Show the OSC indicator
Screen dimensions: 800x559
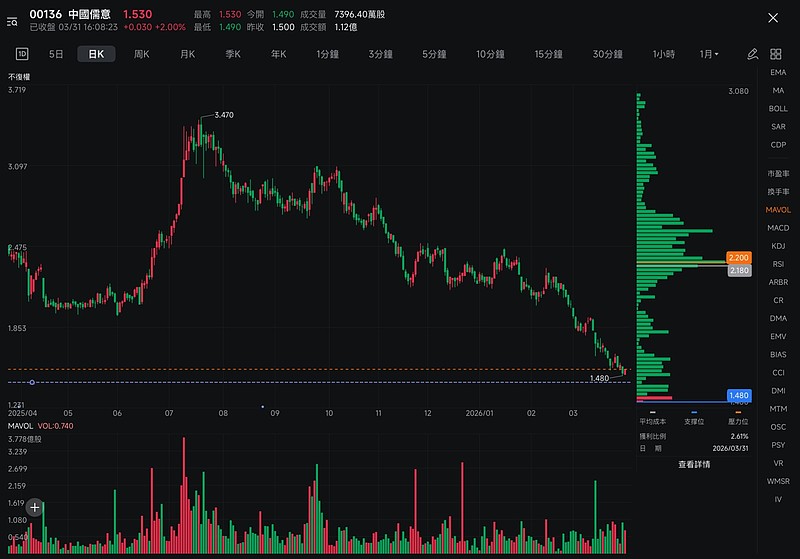pyautogui.click(x=778, y=427)
